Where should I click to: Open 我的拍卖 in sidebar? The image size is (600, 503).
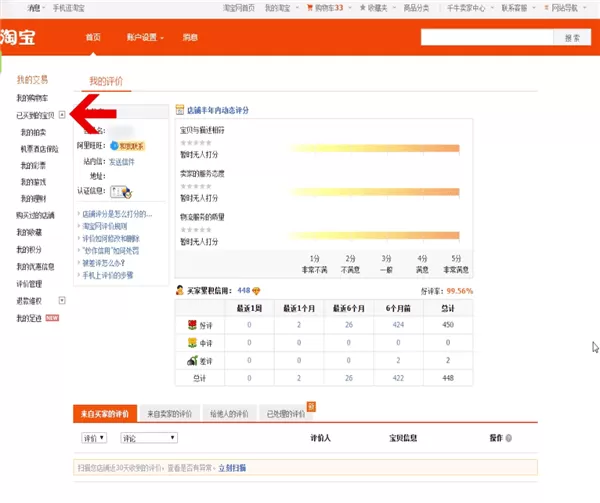click(x=33, y=132)
